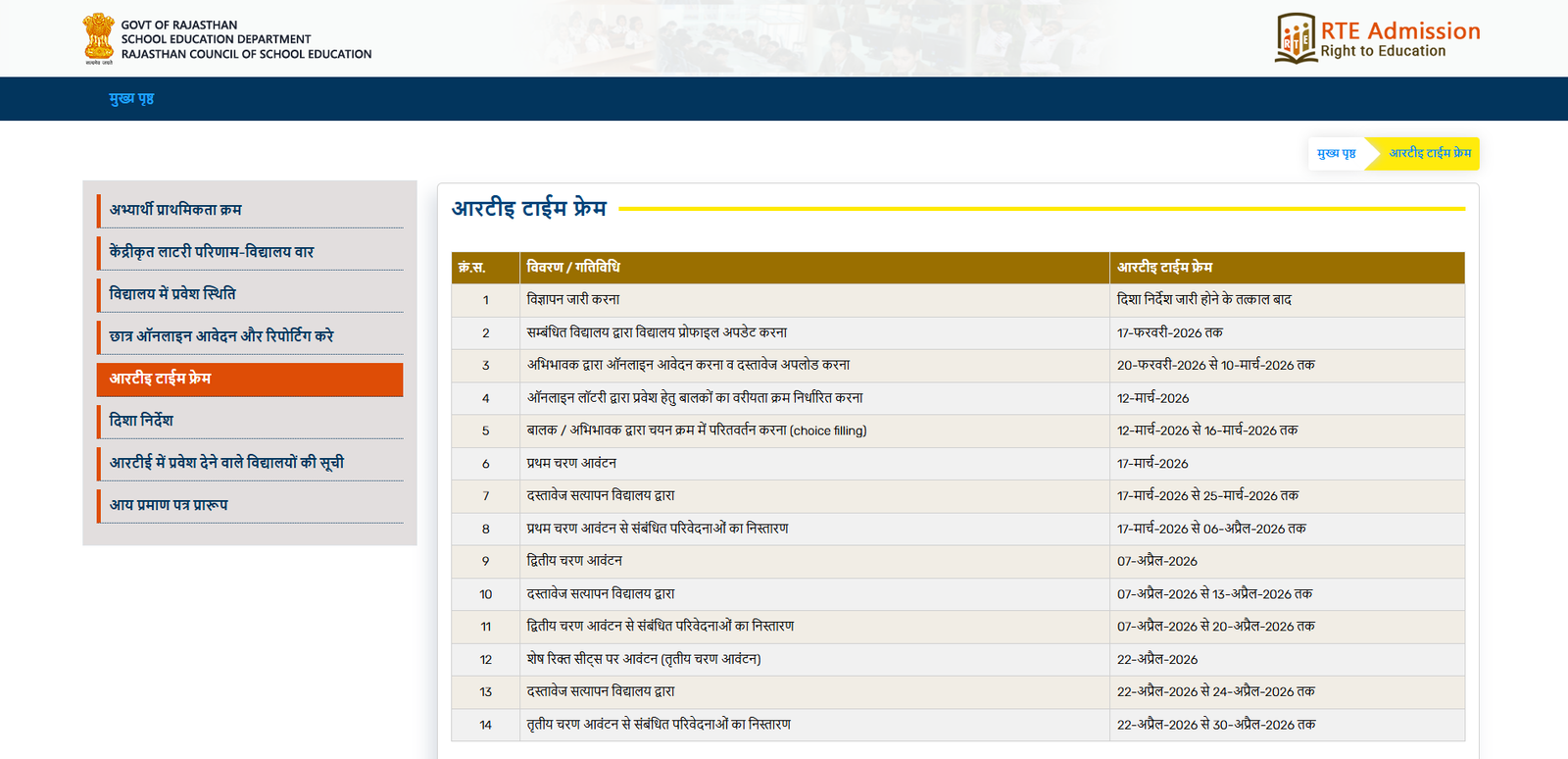
Task: Click 22-अप्रैल-2026 से 24-अप्रैल-2026 तक
Action: pos(1216,692)
